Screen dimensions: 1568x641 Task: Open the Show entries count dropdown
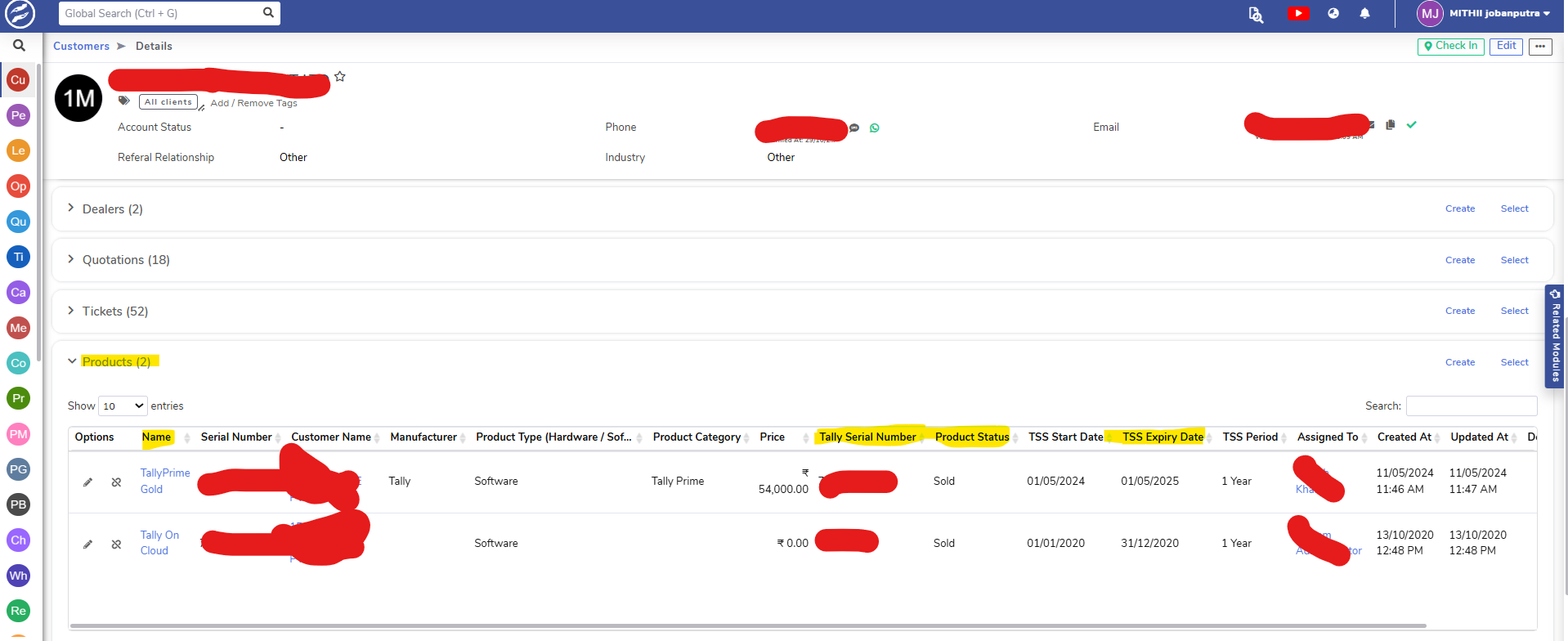tap(123, 406)
